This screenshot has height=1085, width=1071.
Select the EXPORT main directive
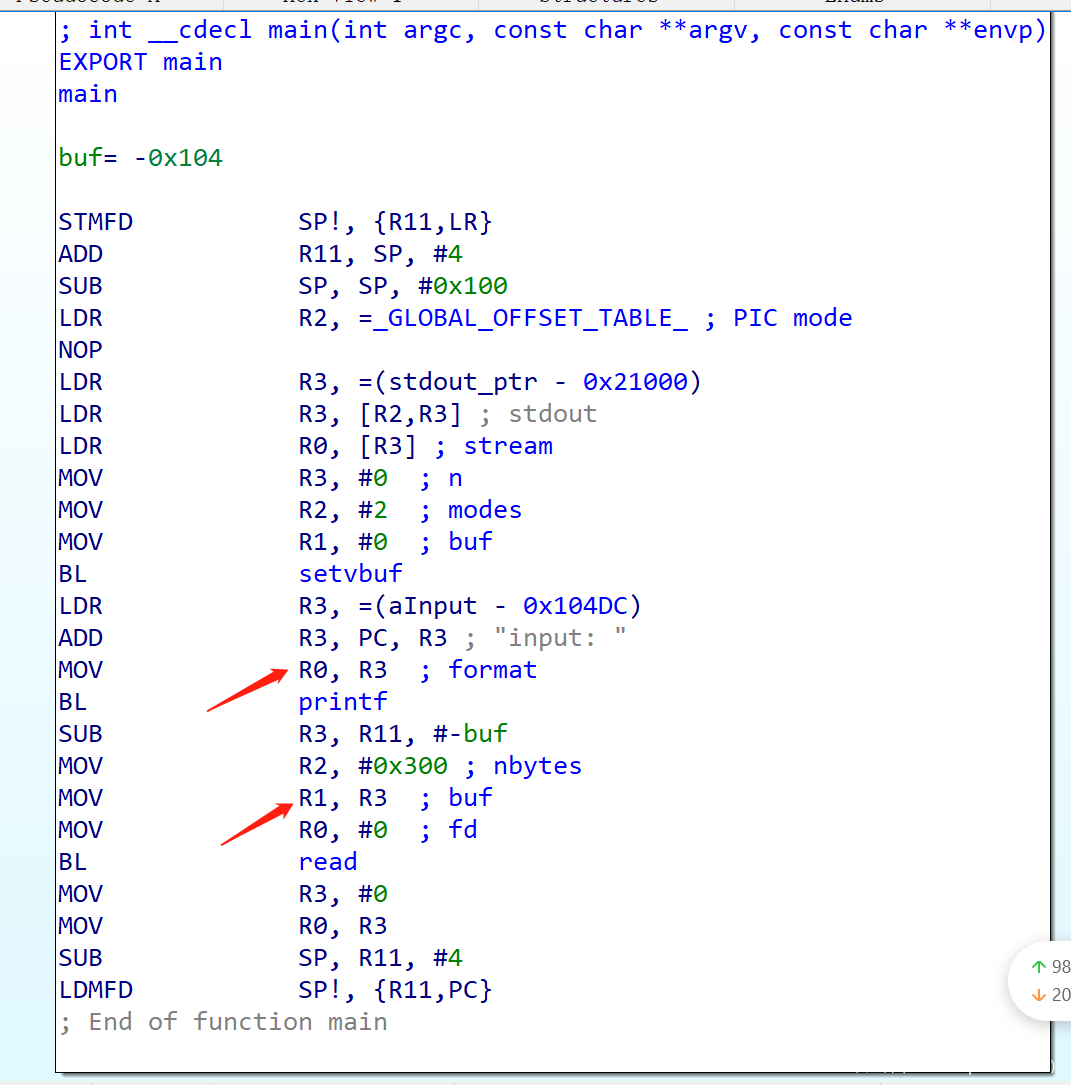140,62
